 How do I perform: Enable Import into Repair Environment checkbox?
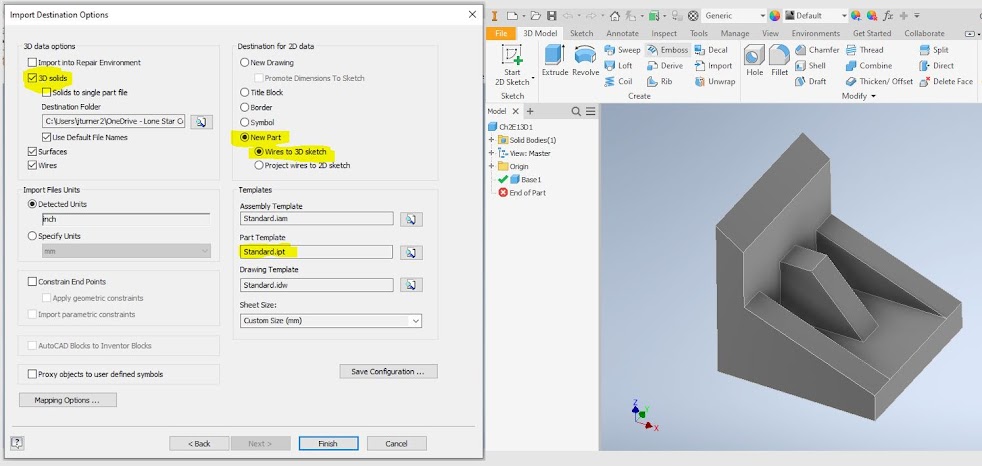click(x=33, y=63)
